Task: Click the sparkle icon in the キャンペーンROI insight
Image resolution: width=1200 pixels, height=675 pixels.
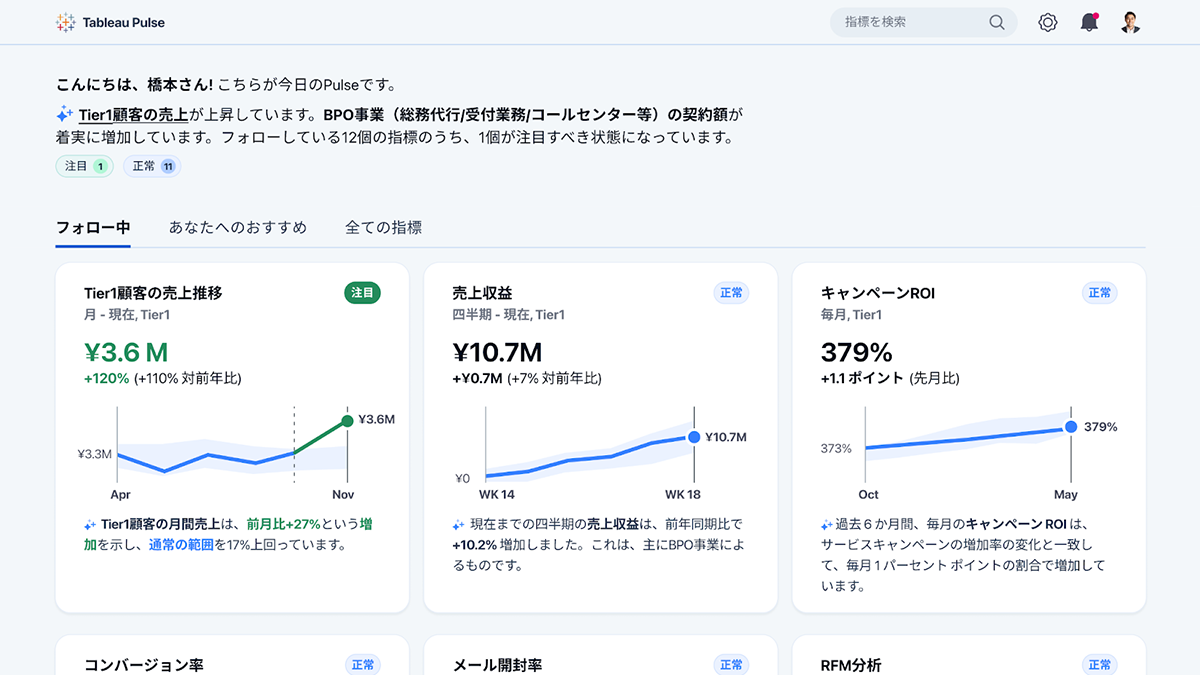Action: click(x=826, y=525)
